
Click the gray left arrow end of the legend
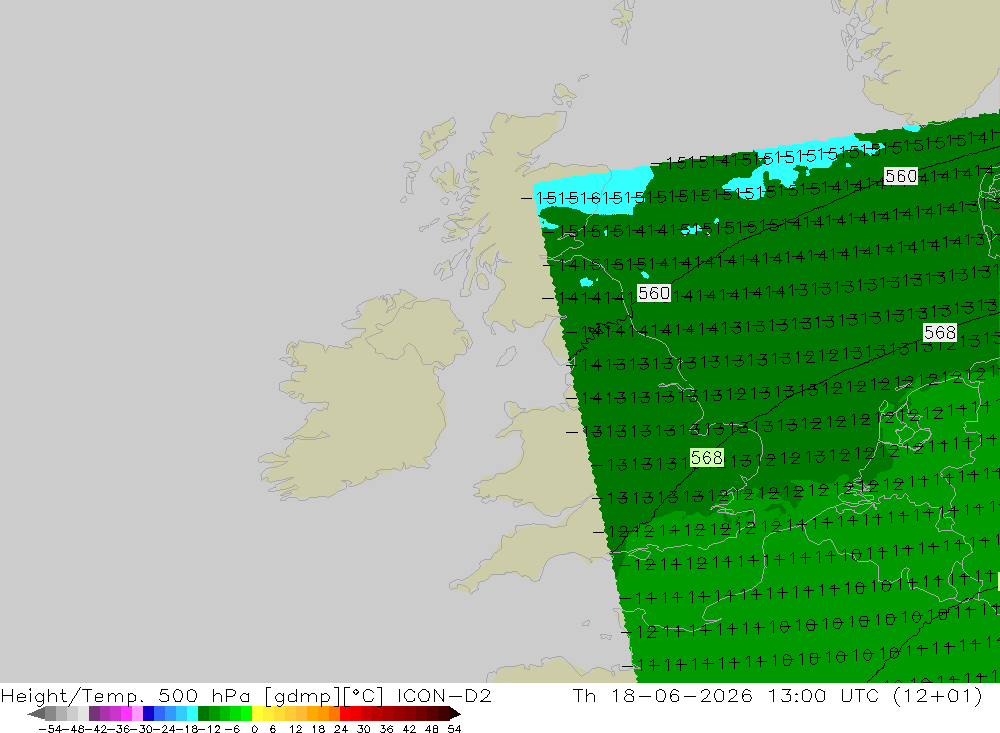pyautogui.click(x=36, y=714)
